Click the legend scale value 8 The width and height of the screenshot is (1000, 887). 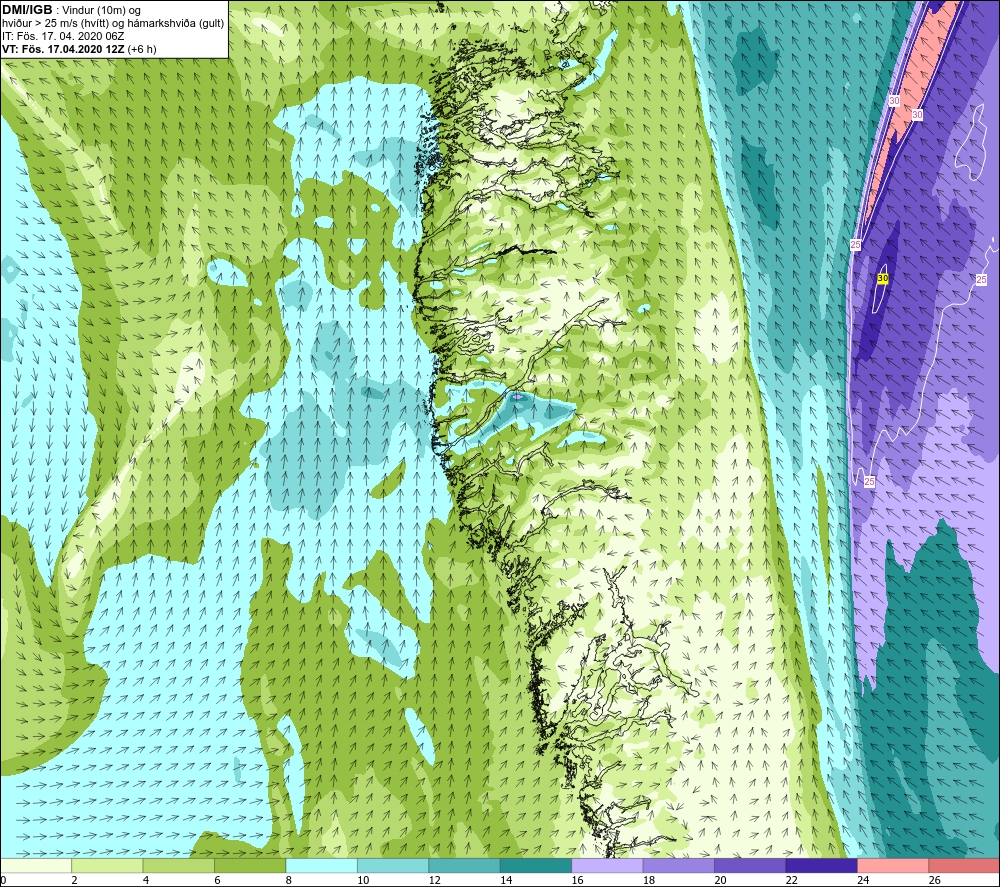[x=289, y=881]
